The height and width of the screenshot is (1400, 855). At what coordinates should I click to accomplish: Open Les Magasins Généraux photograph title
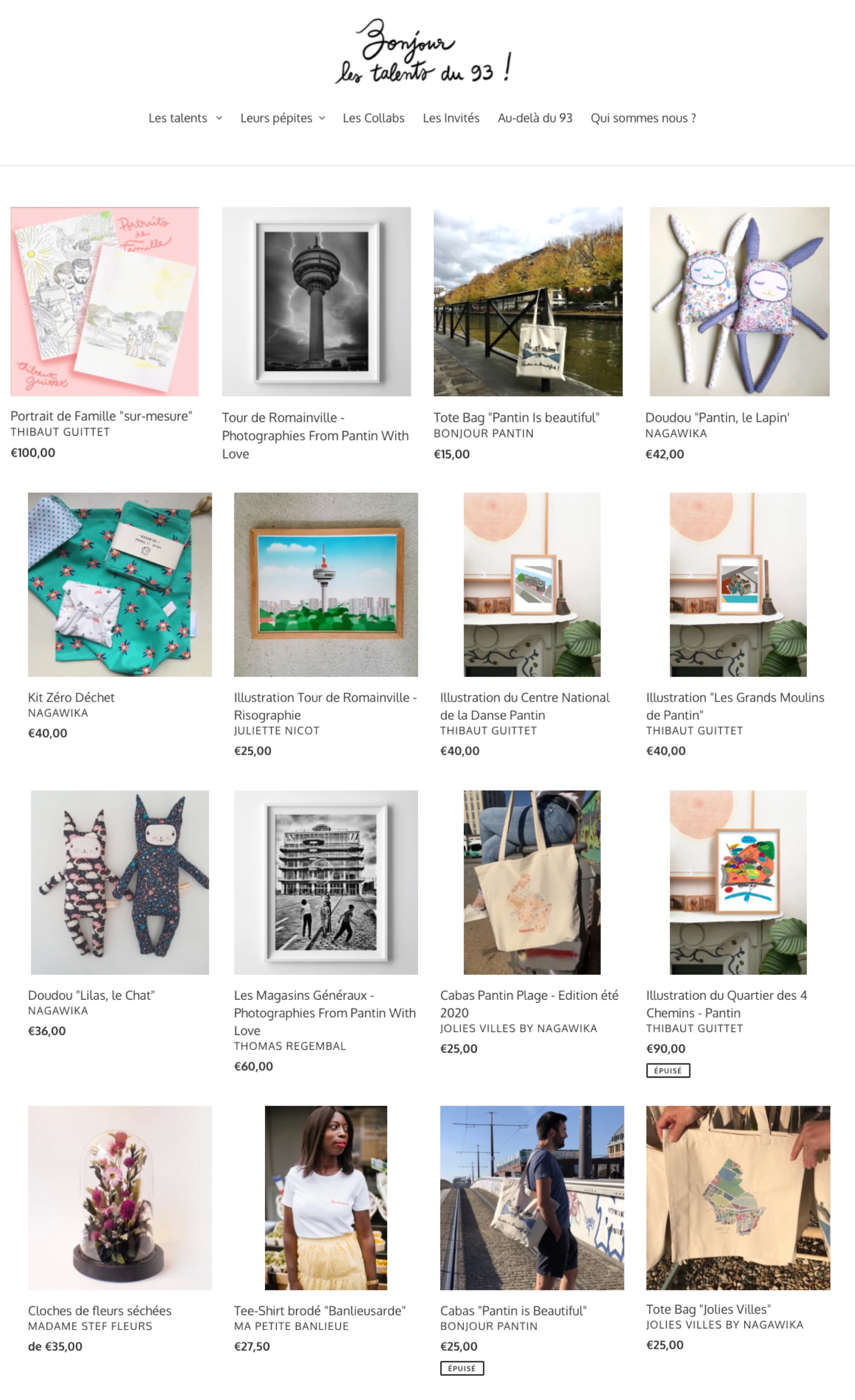tap(325, 1013)
